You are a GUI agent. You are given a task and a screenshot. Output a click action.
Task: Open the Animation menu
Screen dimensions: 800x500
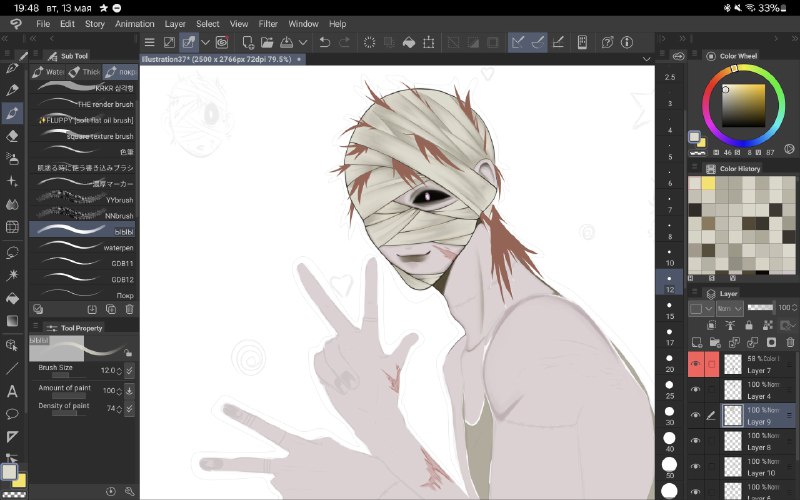pos(135,24)
